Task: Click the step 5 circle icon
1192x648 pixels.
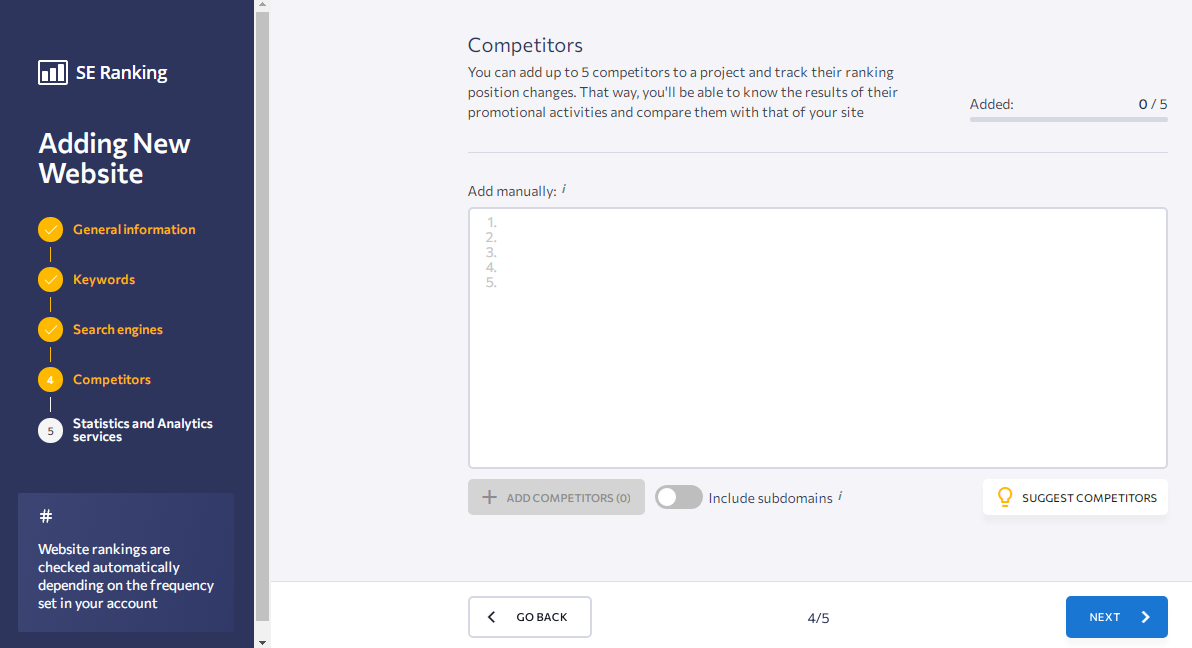Action: (50, 430)
